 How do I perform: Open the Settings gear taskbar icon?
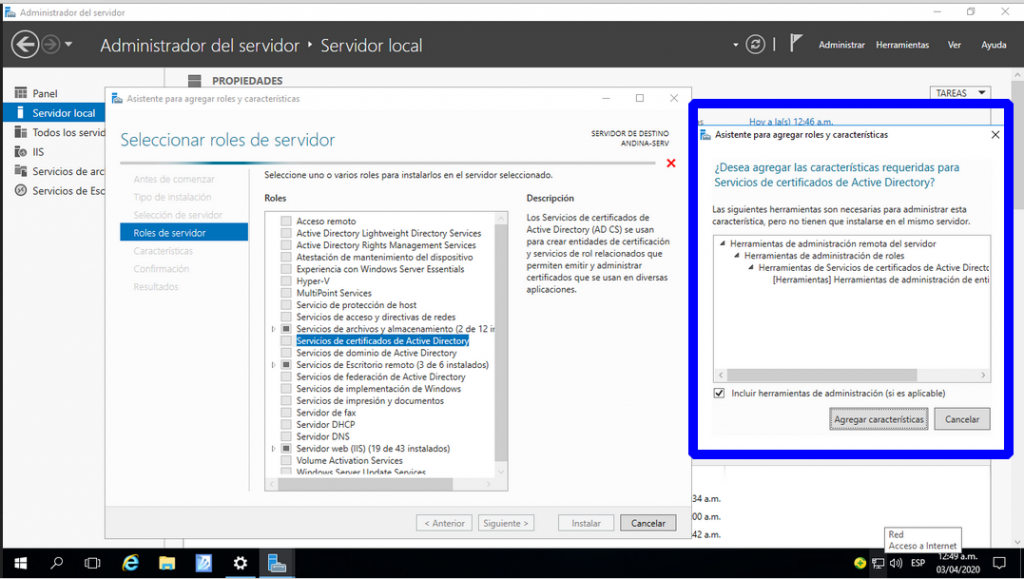click(240, 563)
